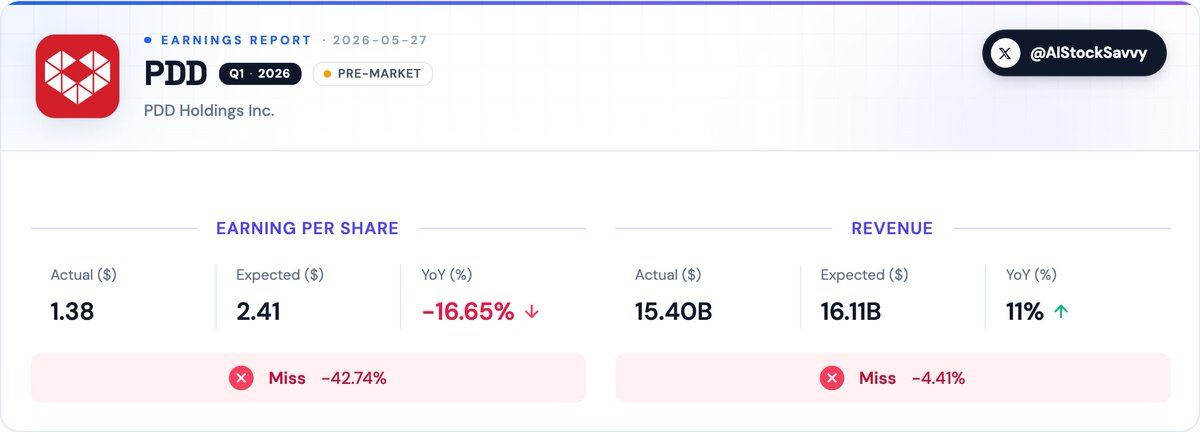Click the X logo icon
The width and height of the screenshot is (1200, 432).
[x=1006, y=53]
